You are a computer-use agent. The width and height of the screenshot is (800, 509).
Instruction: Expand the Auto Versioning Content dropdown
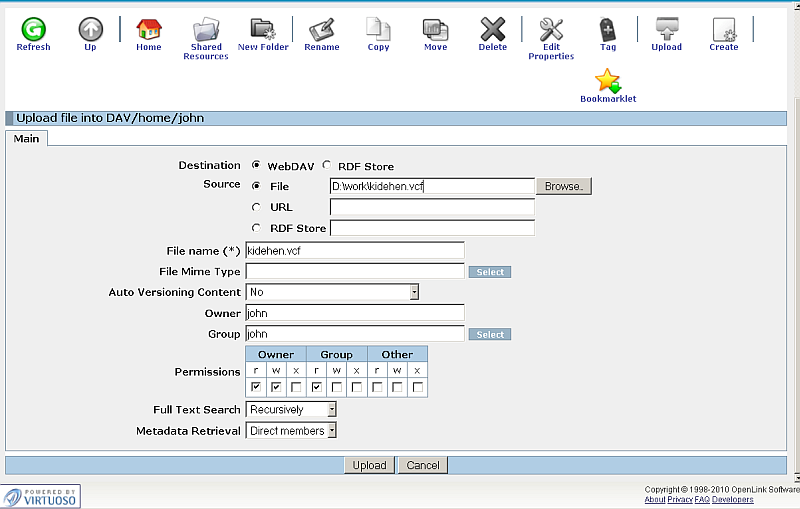[413, 292]
